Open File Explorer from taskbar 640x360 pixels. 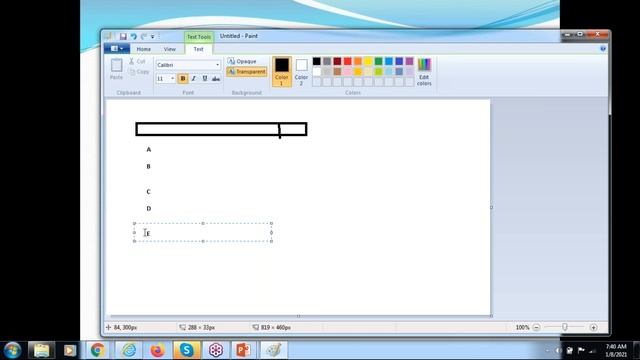41,350
